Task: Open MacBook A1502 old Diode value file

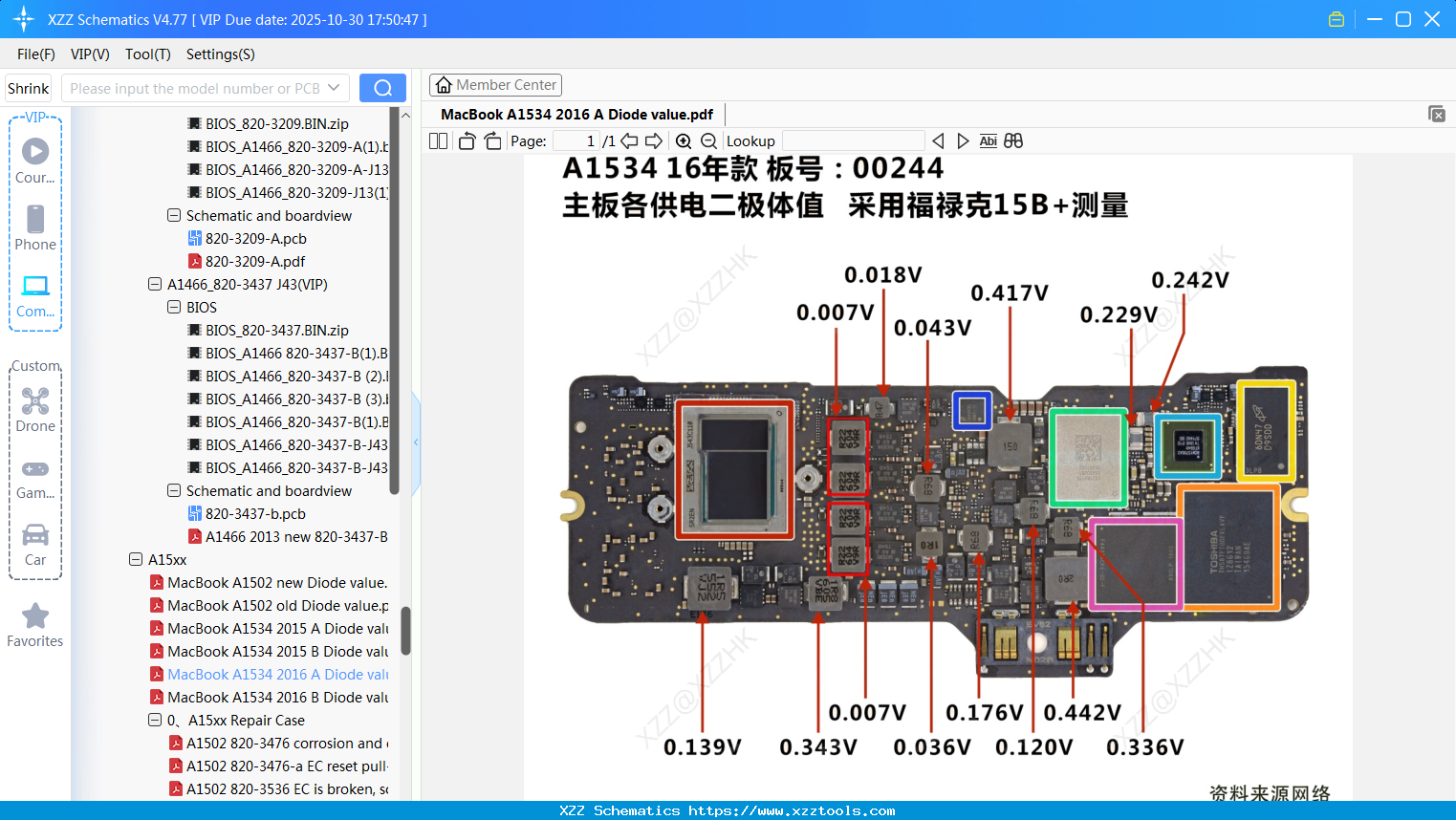Action: 277,605
